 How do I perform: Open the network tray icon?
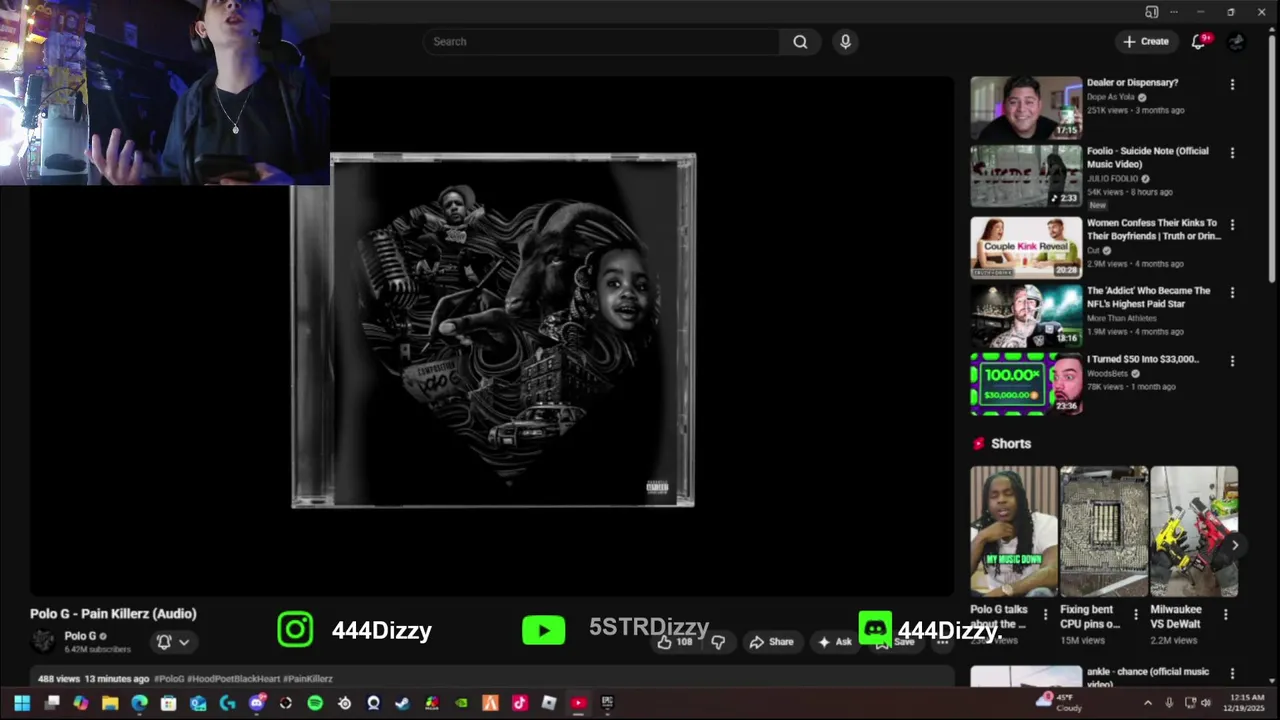1190,703
